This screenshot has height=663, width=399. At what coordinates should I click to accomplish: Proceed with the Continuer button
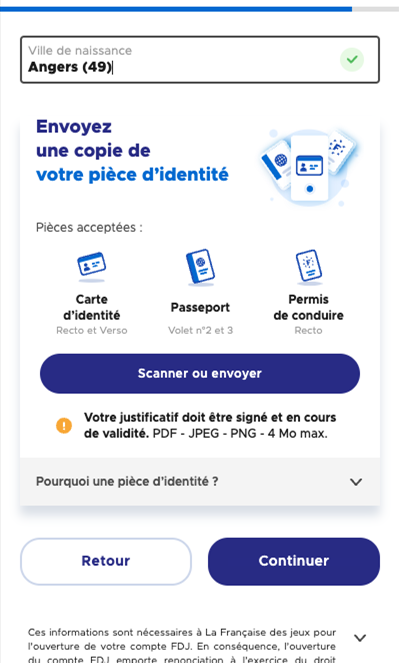pos(294,561)
